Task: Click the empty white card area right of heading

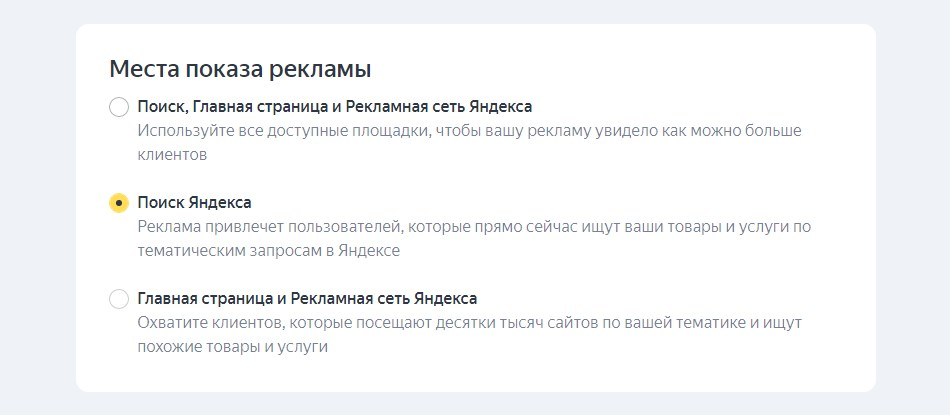Action: [x=620, y=70]
